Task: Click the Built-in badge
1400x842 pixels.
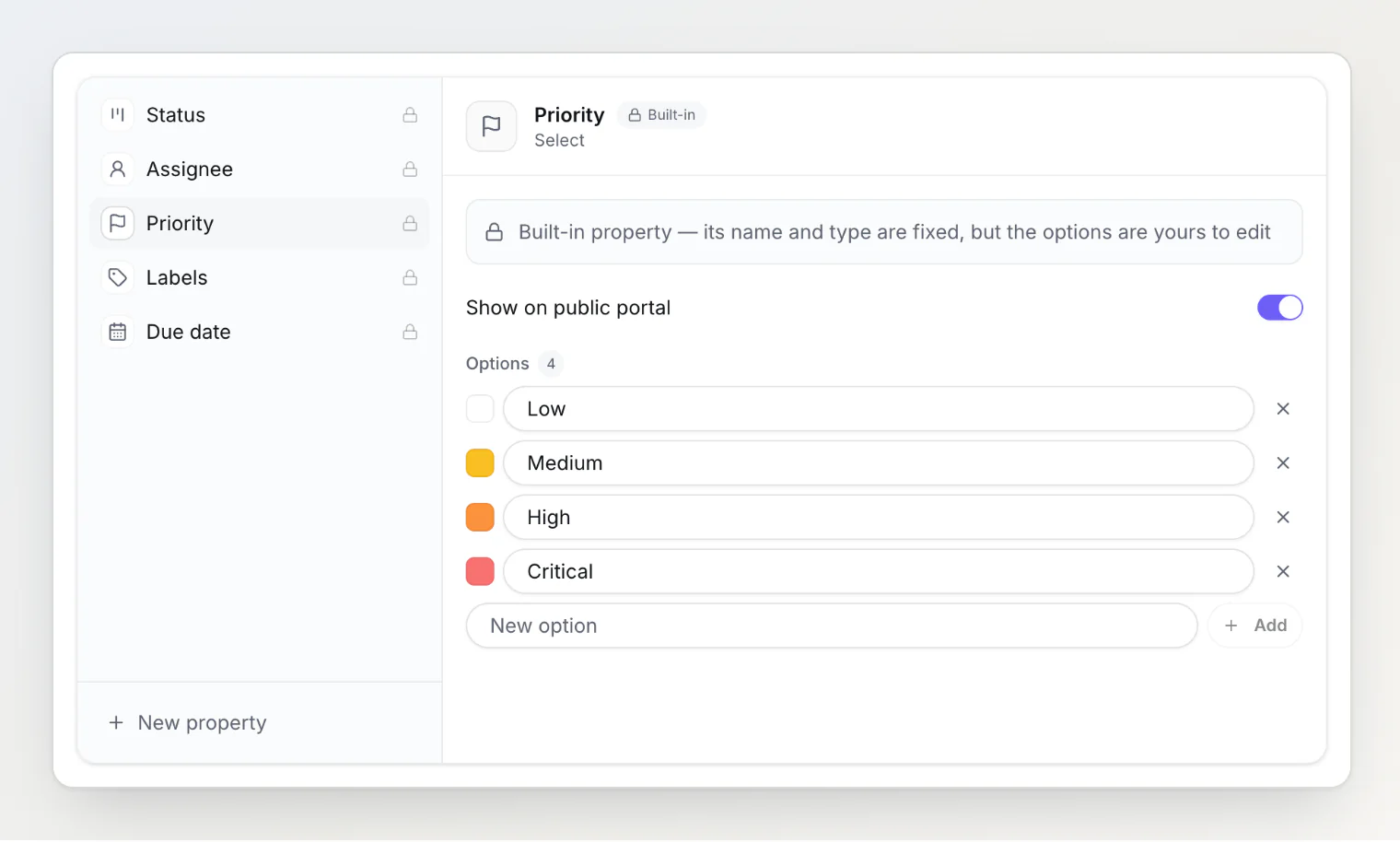Action: (661, 115)
